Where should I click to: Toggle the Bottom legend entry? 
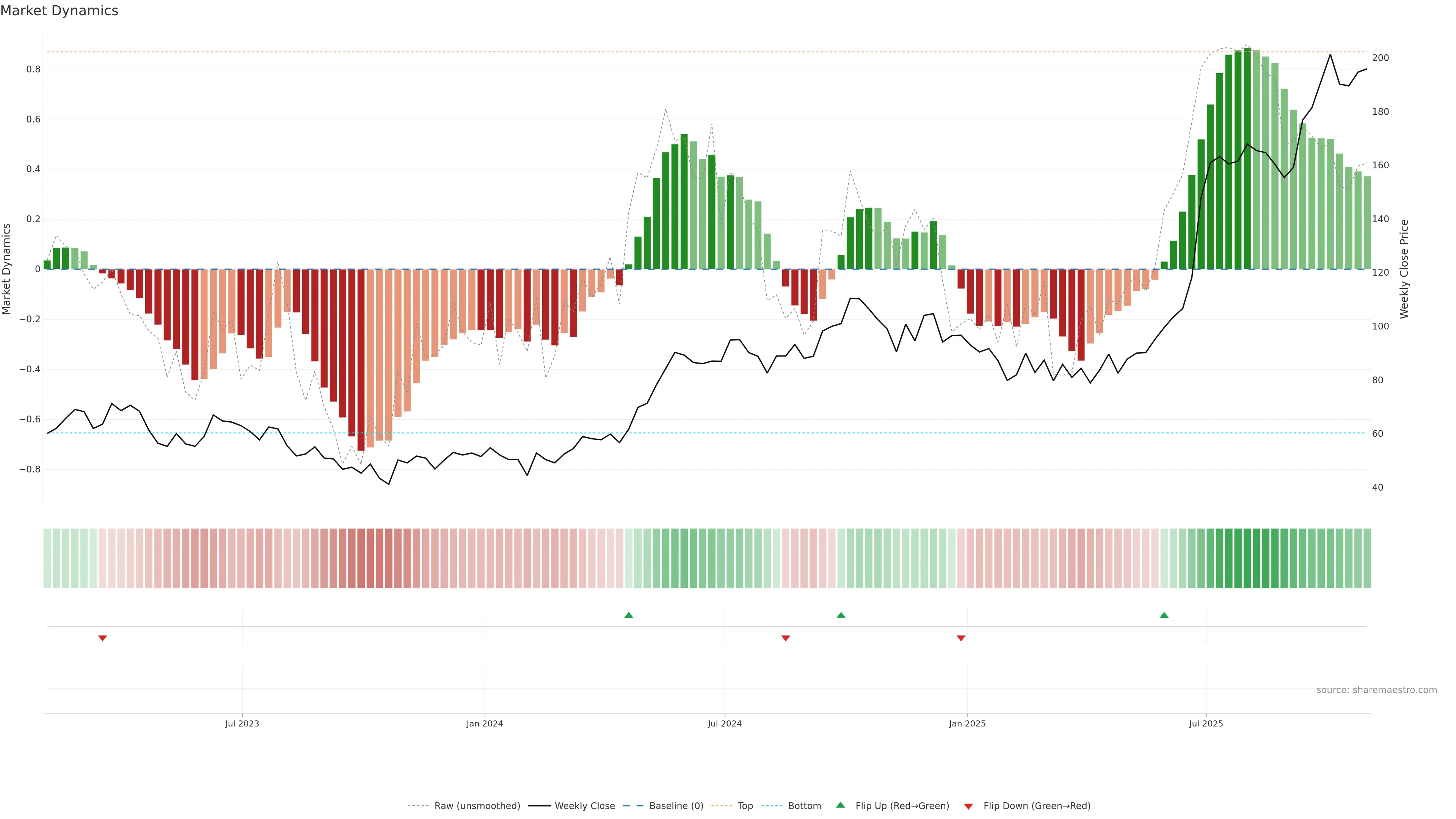pyautogui.click(x=804, y=806)
